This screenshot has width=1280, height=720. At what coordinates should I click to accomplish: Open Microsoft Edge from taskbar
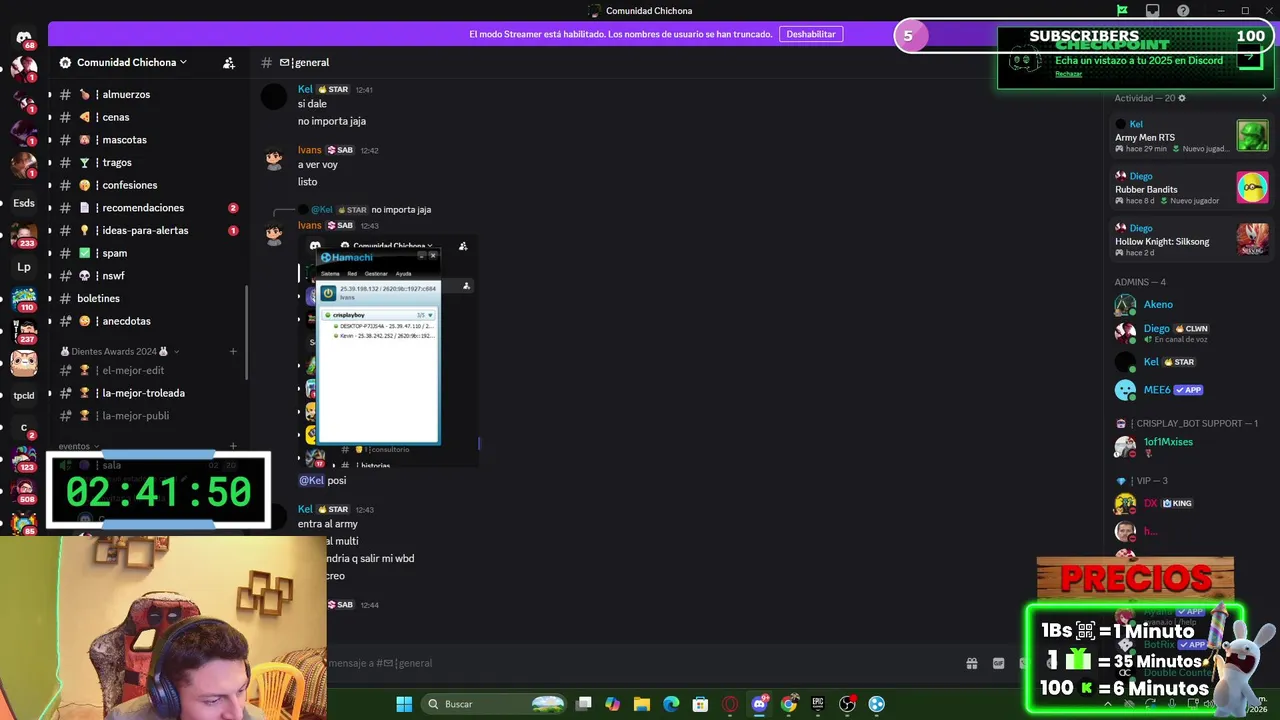(671, 704)
